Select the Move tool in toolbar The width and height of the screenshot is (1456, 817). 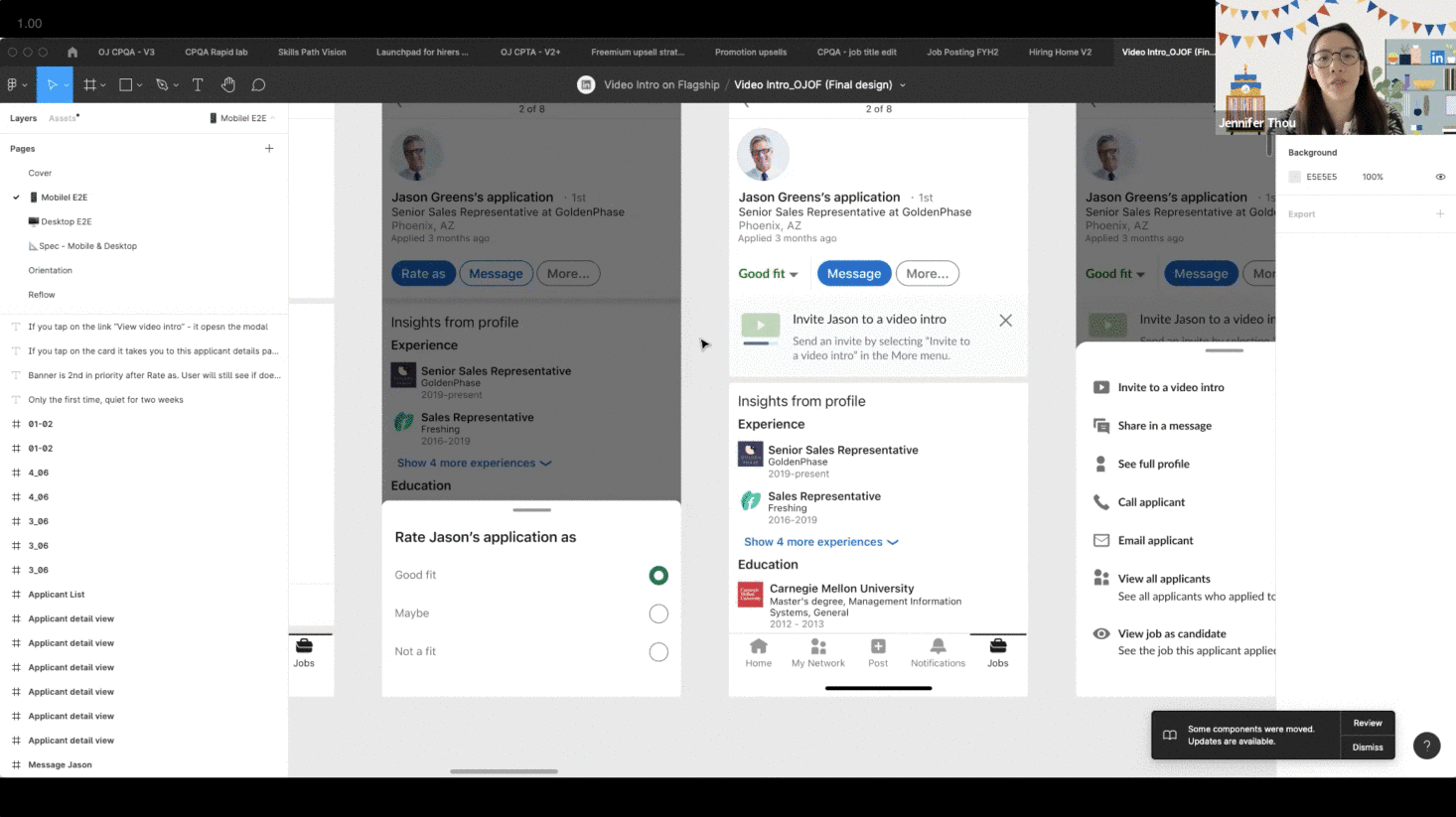(x=53, y=85)
